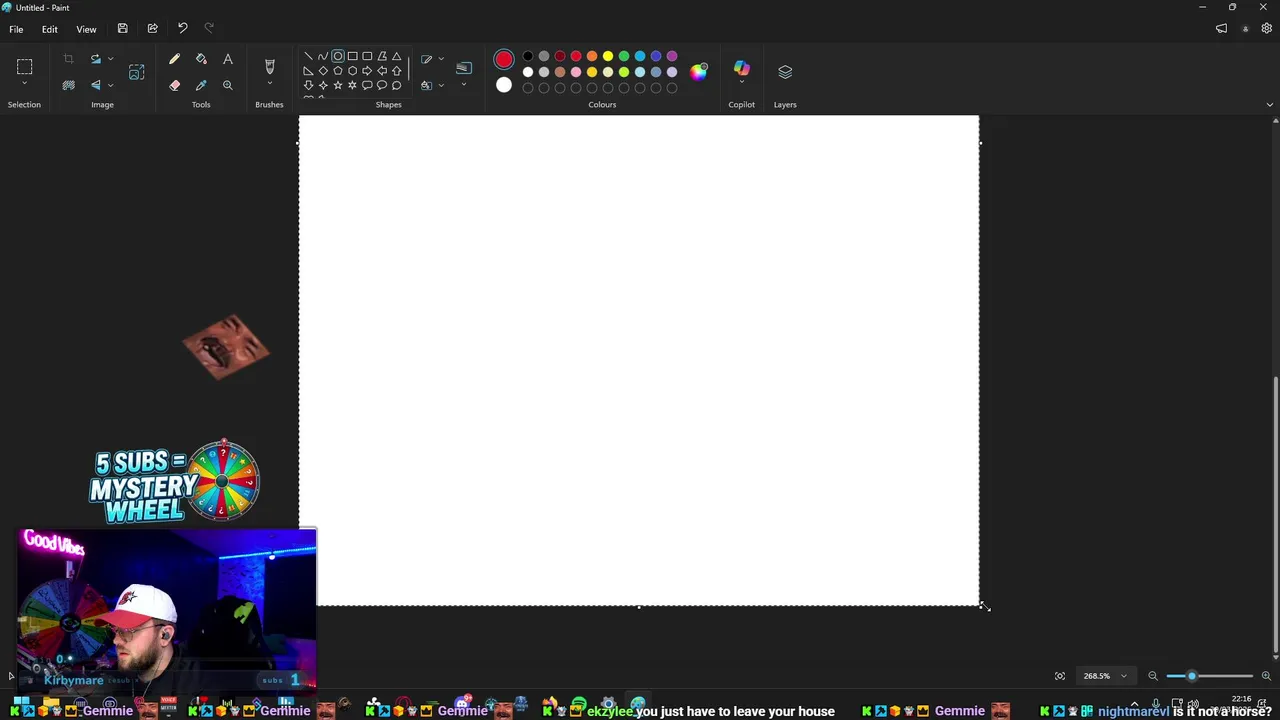Select the rectangular Selection tool
This screenshot has height=720, width=1280.
[x=24, y=67]
